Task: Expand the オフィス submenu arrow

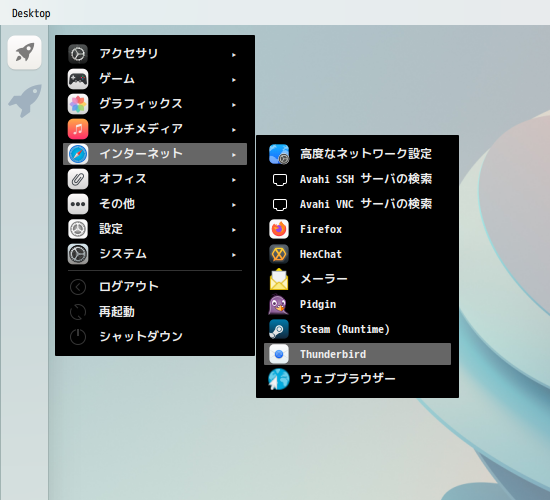Action: tap(234, 180)
